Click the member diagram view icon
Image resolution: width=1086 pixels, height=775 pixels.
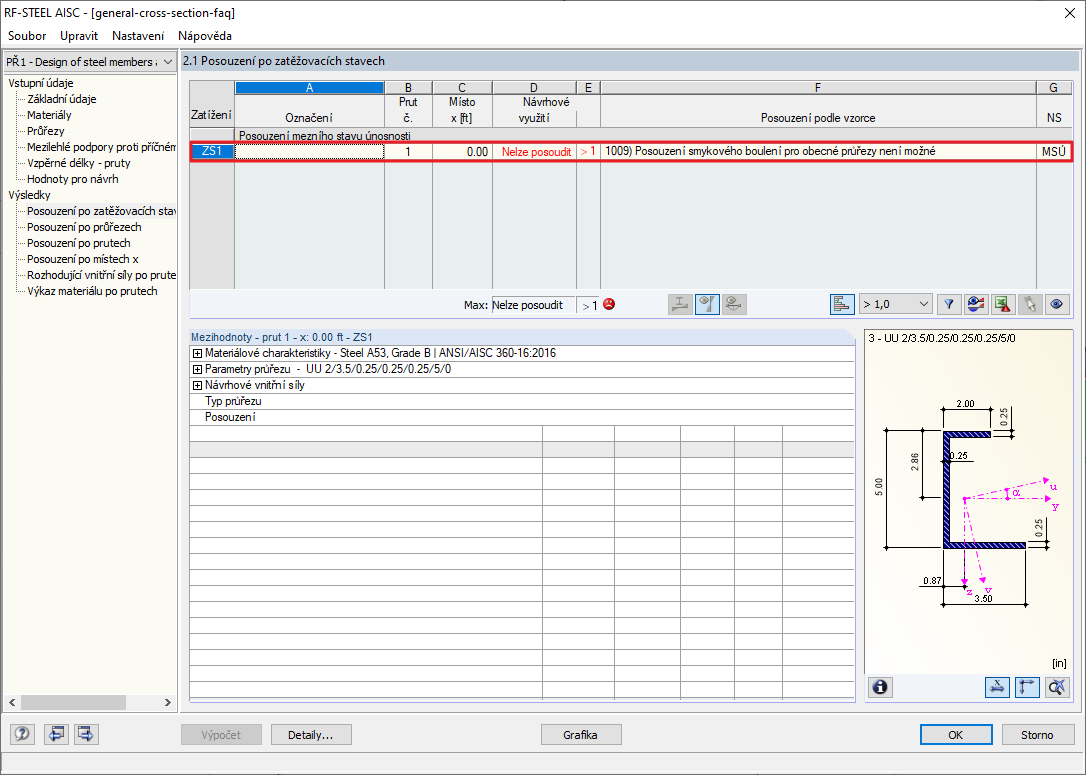[734, 304]
